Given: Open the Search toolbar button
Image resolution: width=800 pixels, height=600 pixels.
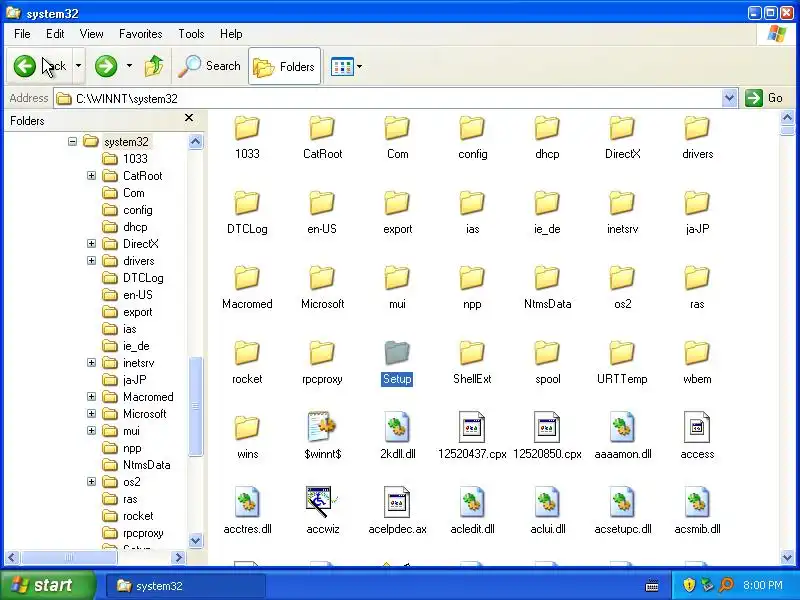Looking at the screenshot, I should 210,66.
